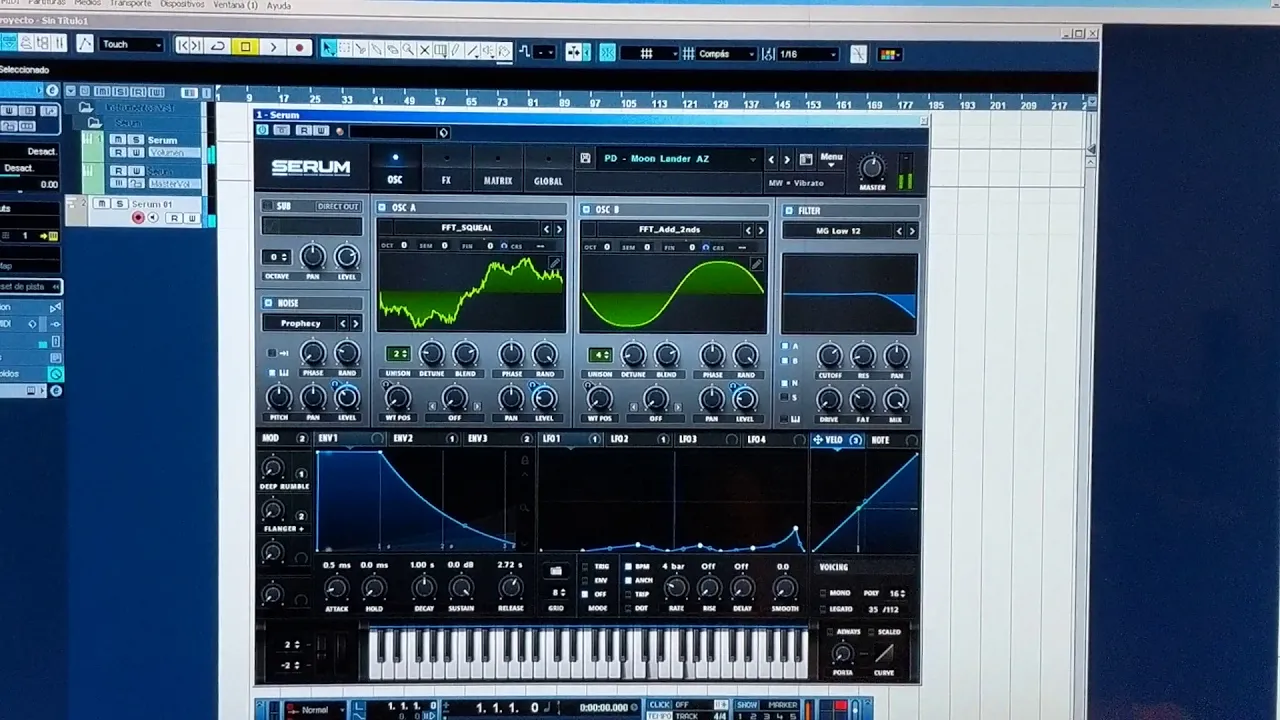Adjust the SUB octave stepper
The image size is (1280, 720).
tap(276, 257)
